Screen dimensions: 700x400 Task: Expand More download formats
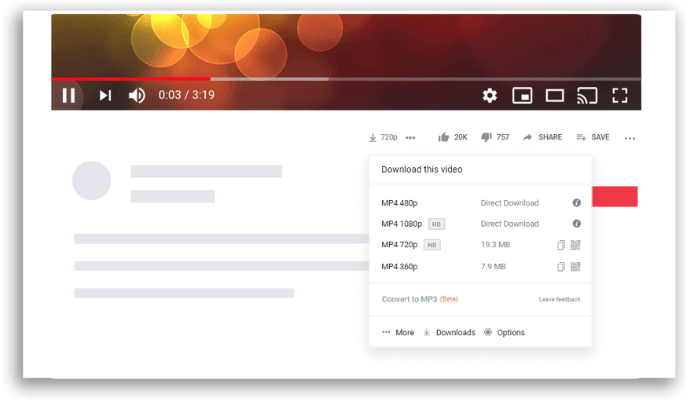coord(398,333)
